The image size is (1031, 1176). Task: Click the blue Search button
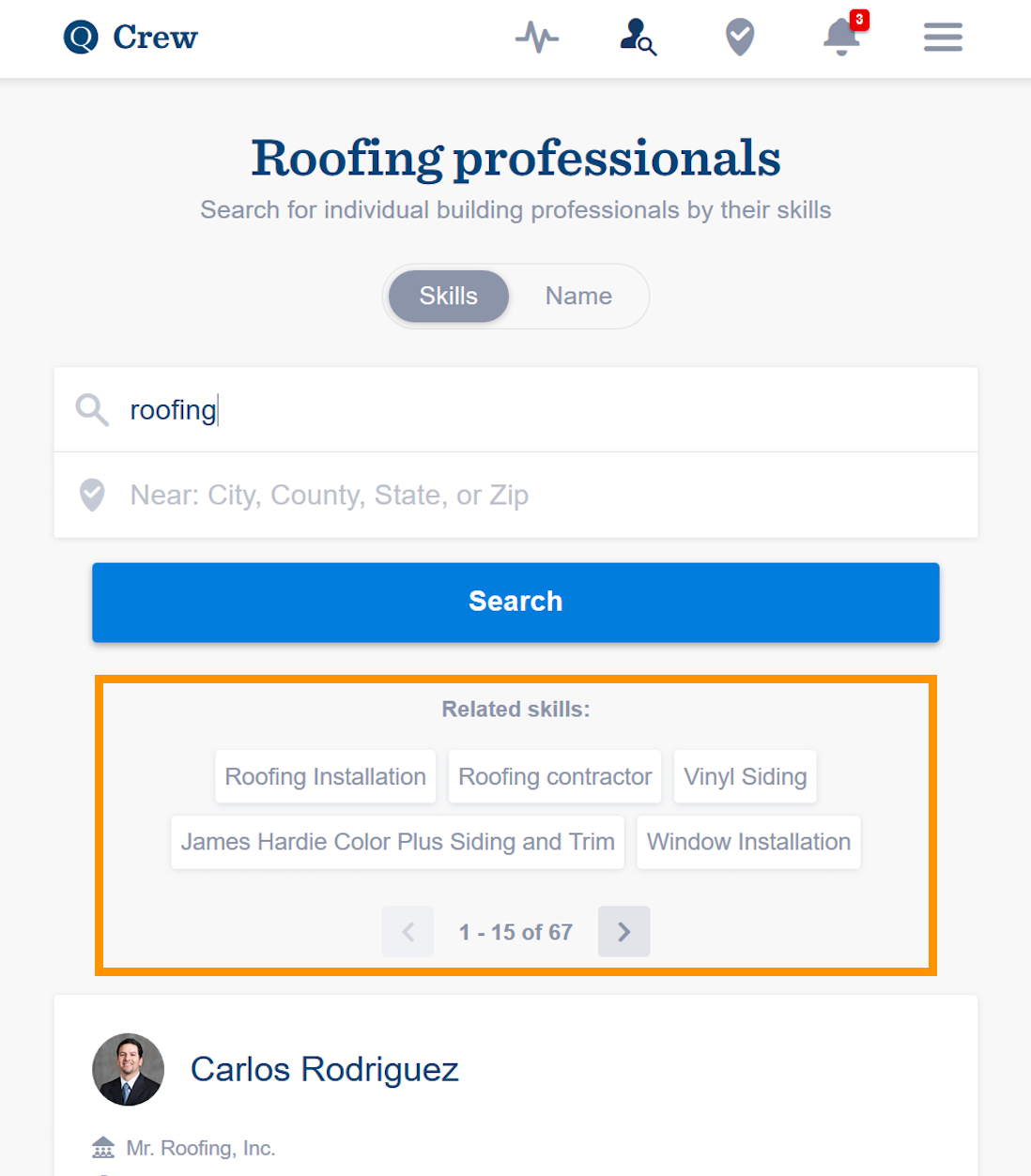point(515,603)
